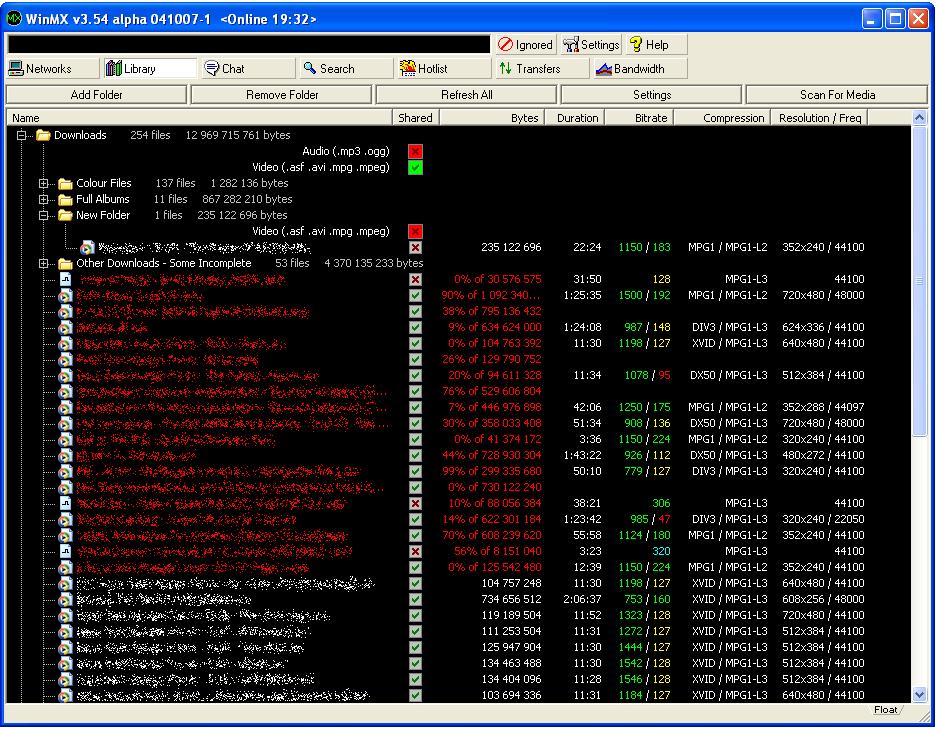Click the Colour Files folder icon

pyautogui.click(x=65, y=183)
